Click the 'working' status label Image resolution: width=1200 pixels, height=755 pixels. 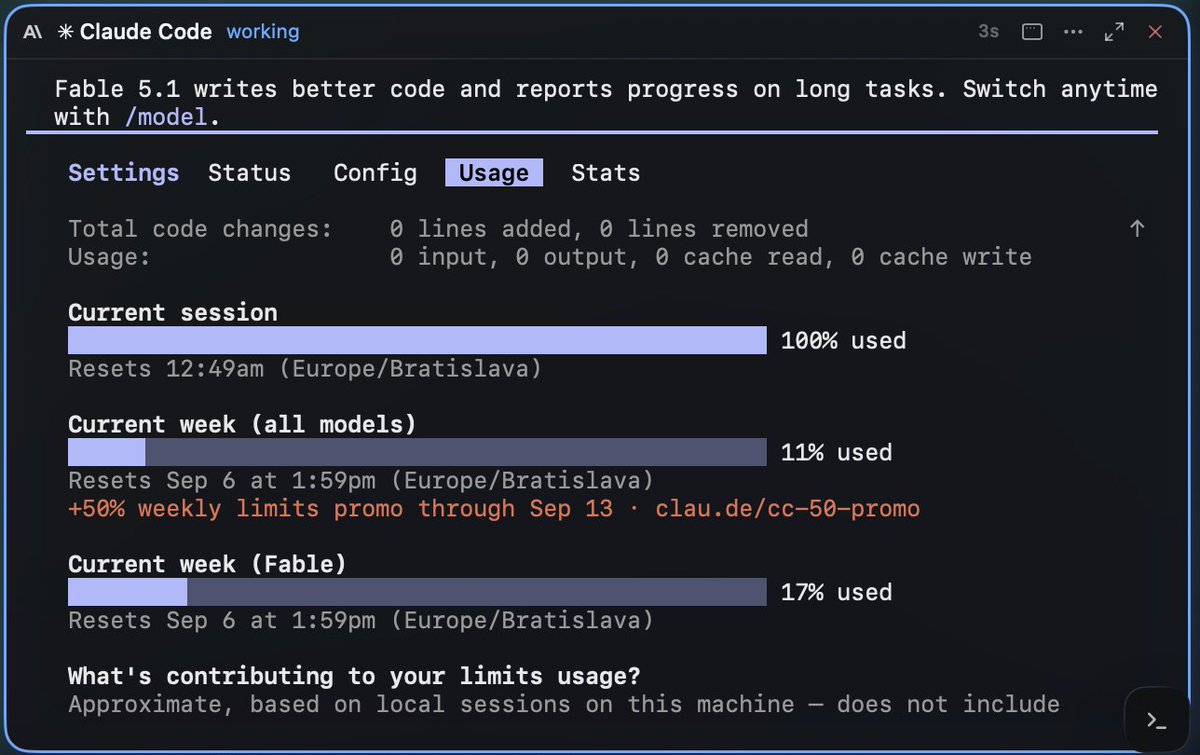coord(263,32)
